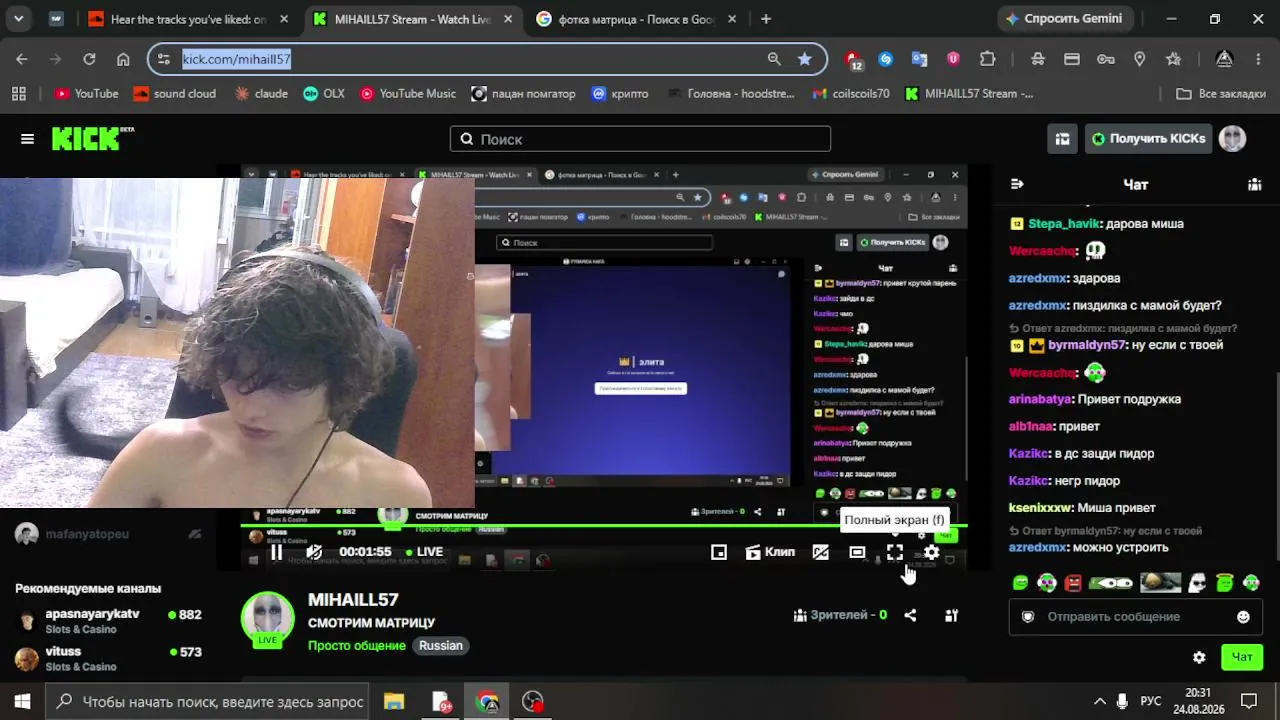Open the mini player (picture-in-picture) icon

pos(719,552)
